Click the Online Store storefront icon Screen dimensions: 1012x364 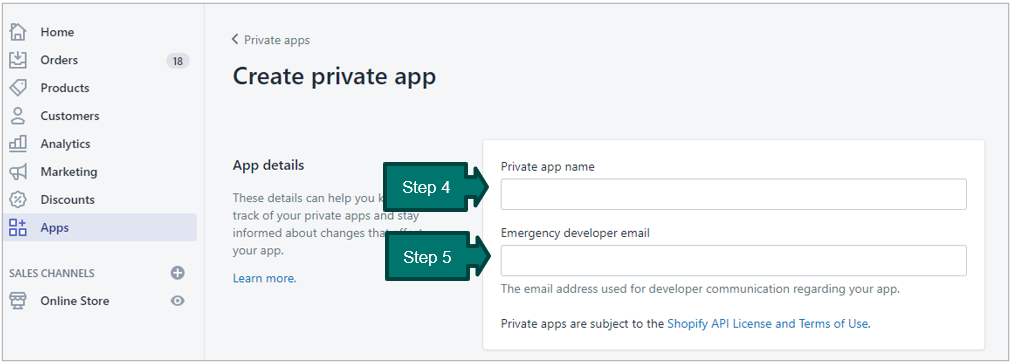pyautogui.click(x=18, y=301)
